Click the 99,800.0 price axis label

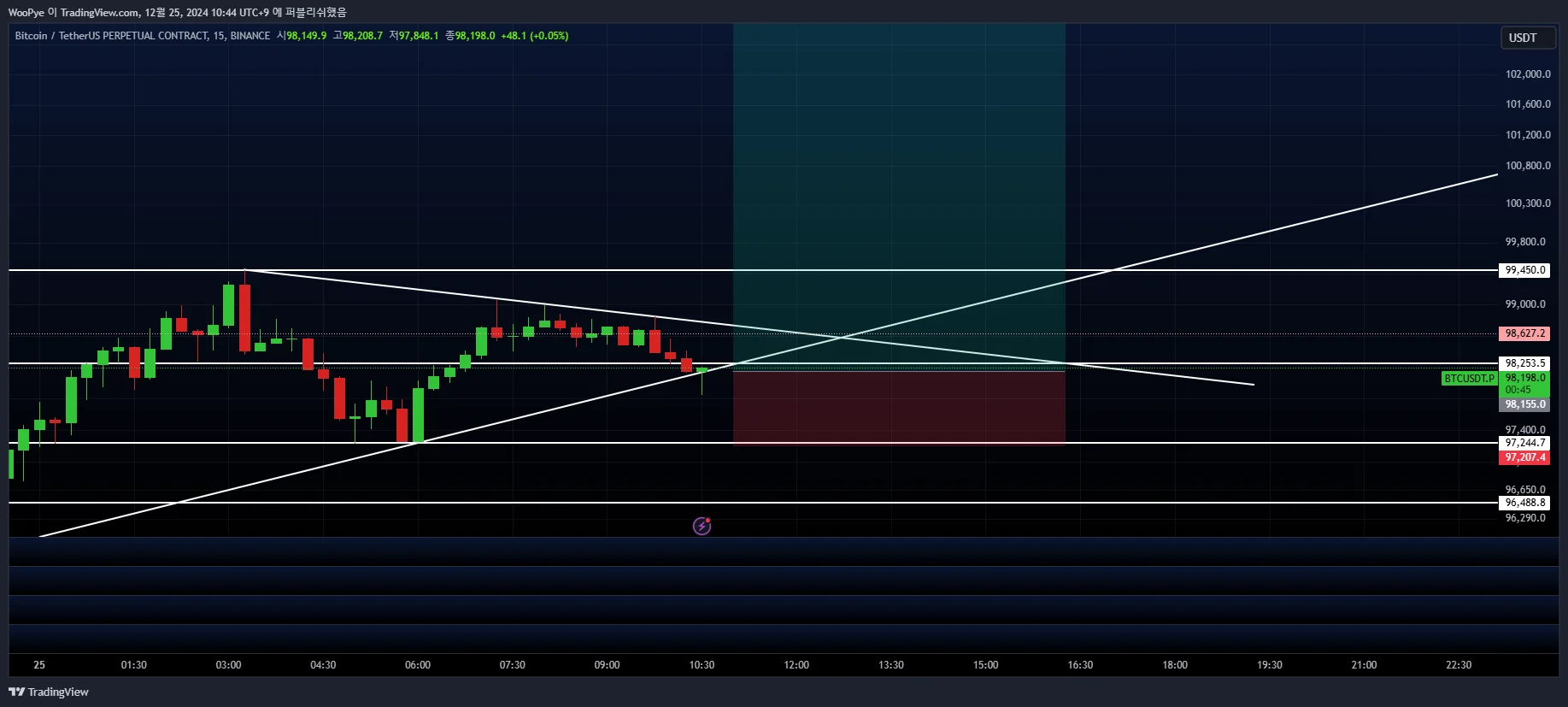1525,242
